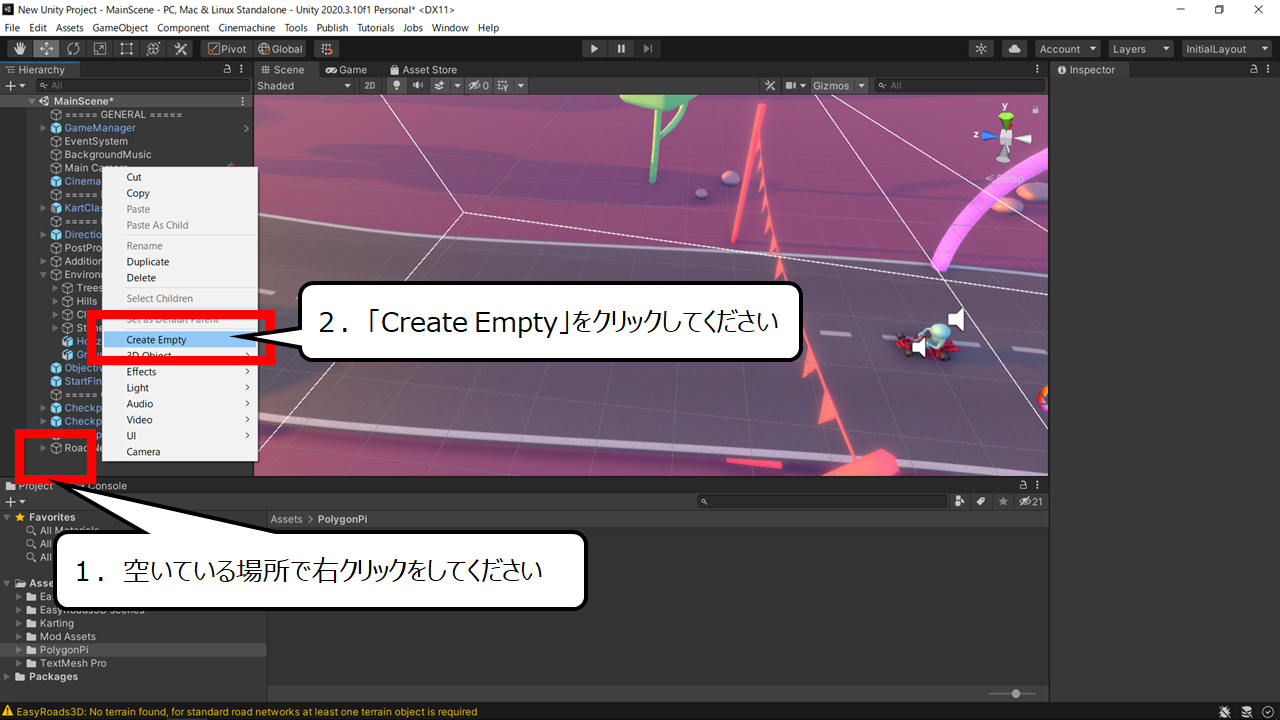Select the Transform tool
1280x720 pixels.
(x=153, y=48)
